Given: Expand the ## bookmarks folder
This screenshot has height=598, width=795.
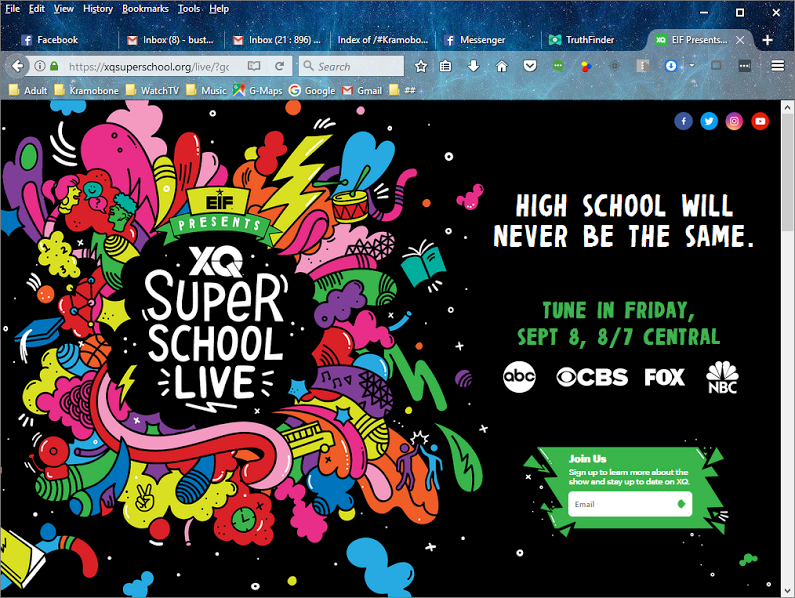Looking at the screenshot, I should click(x=403, y=90).
